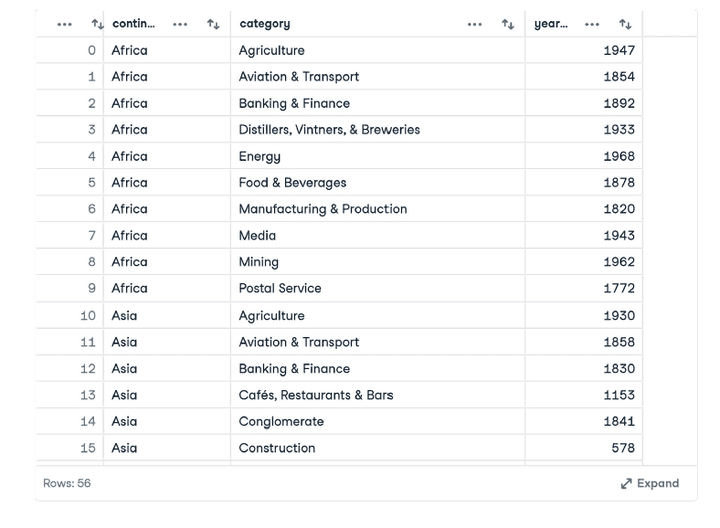Viewport: 720px width, 528px height.
Task: Click the category column header label
Action: coord(265,24)
